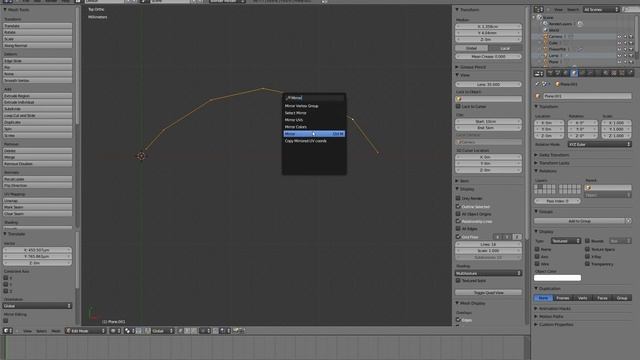Click the Translate button in Mesh Tools

pos(37,26)
